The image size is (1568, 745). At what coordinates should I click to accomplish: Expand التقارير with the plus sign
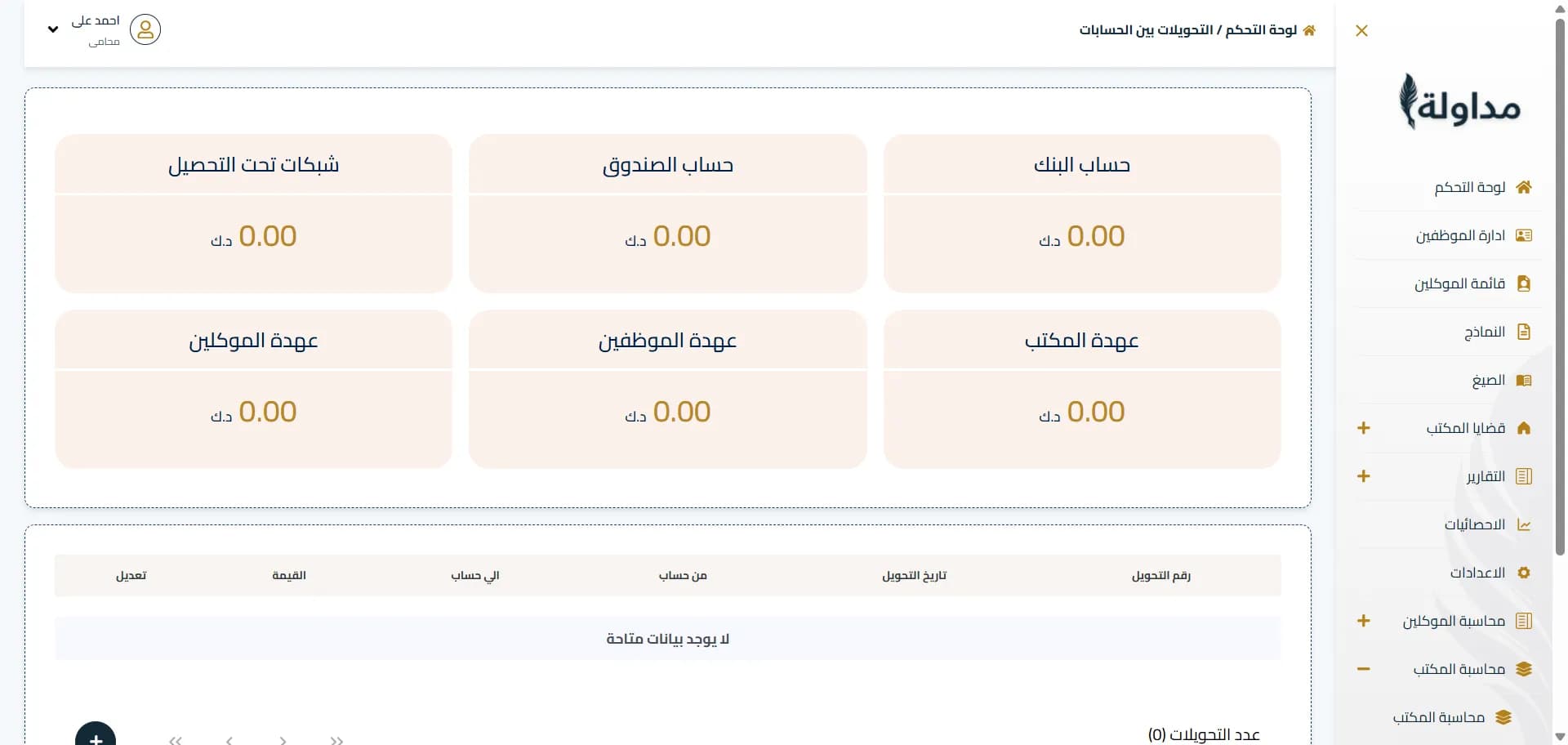1363,476
